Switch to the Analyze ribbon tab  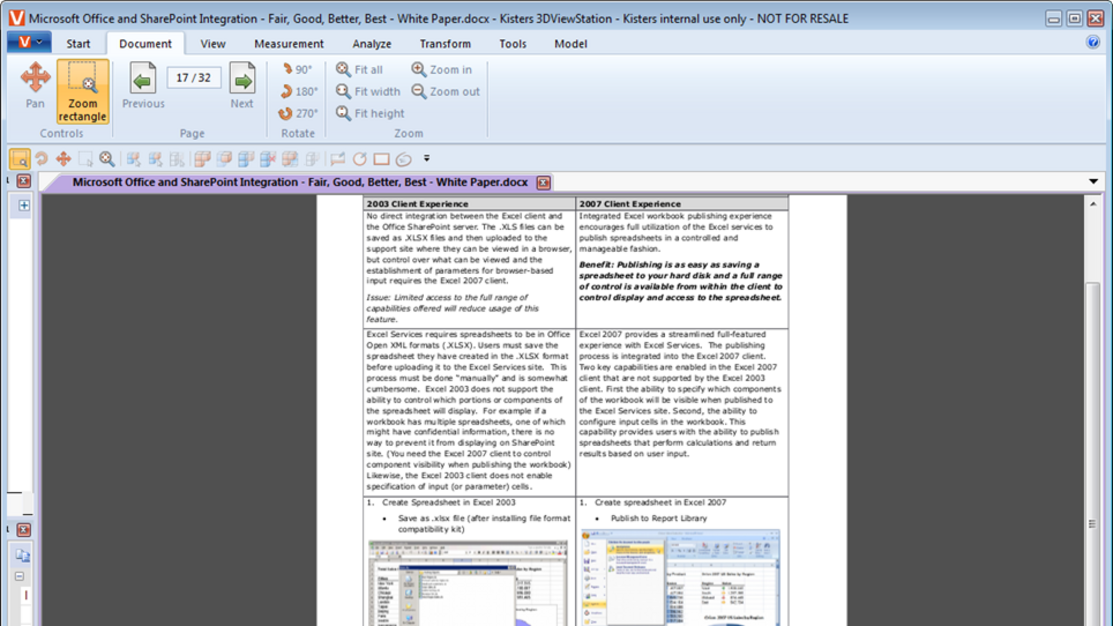pyautogui.click(x=372, y=43)
